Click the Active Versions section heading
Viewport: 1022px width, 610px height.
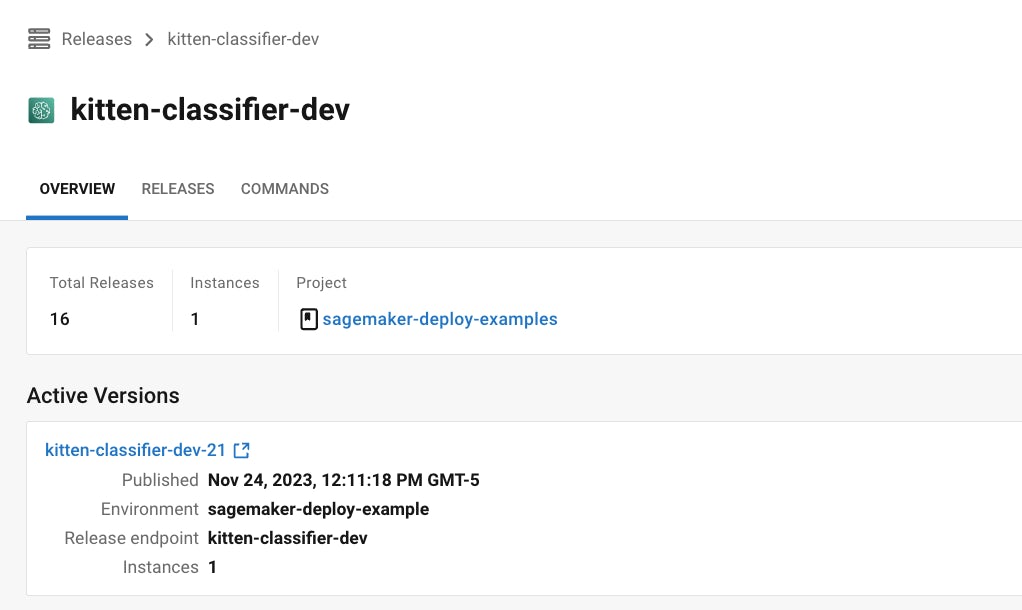103,396
